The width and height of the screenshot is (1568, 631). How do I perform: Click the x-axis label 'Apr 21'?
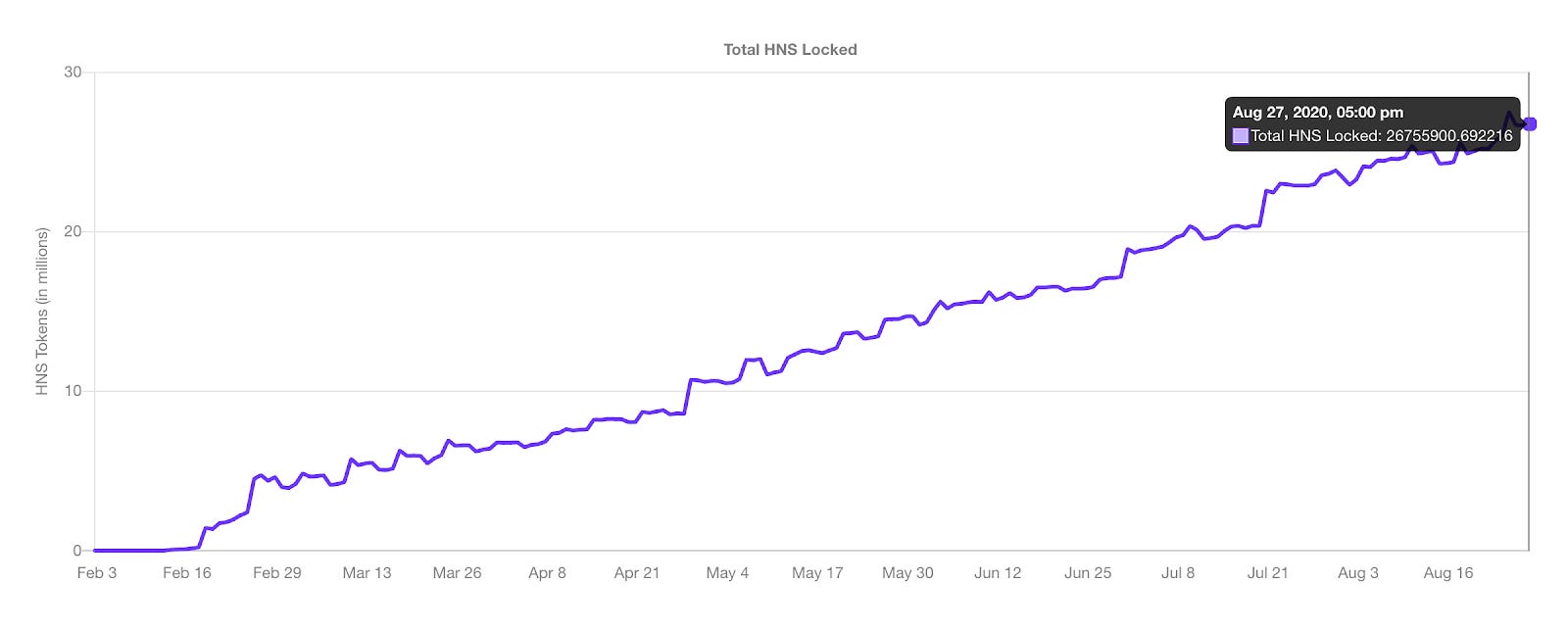pyautogui.click(x=637, y=573)
